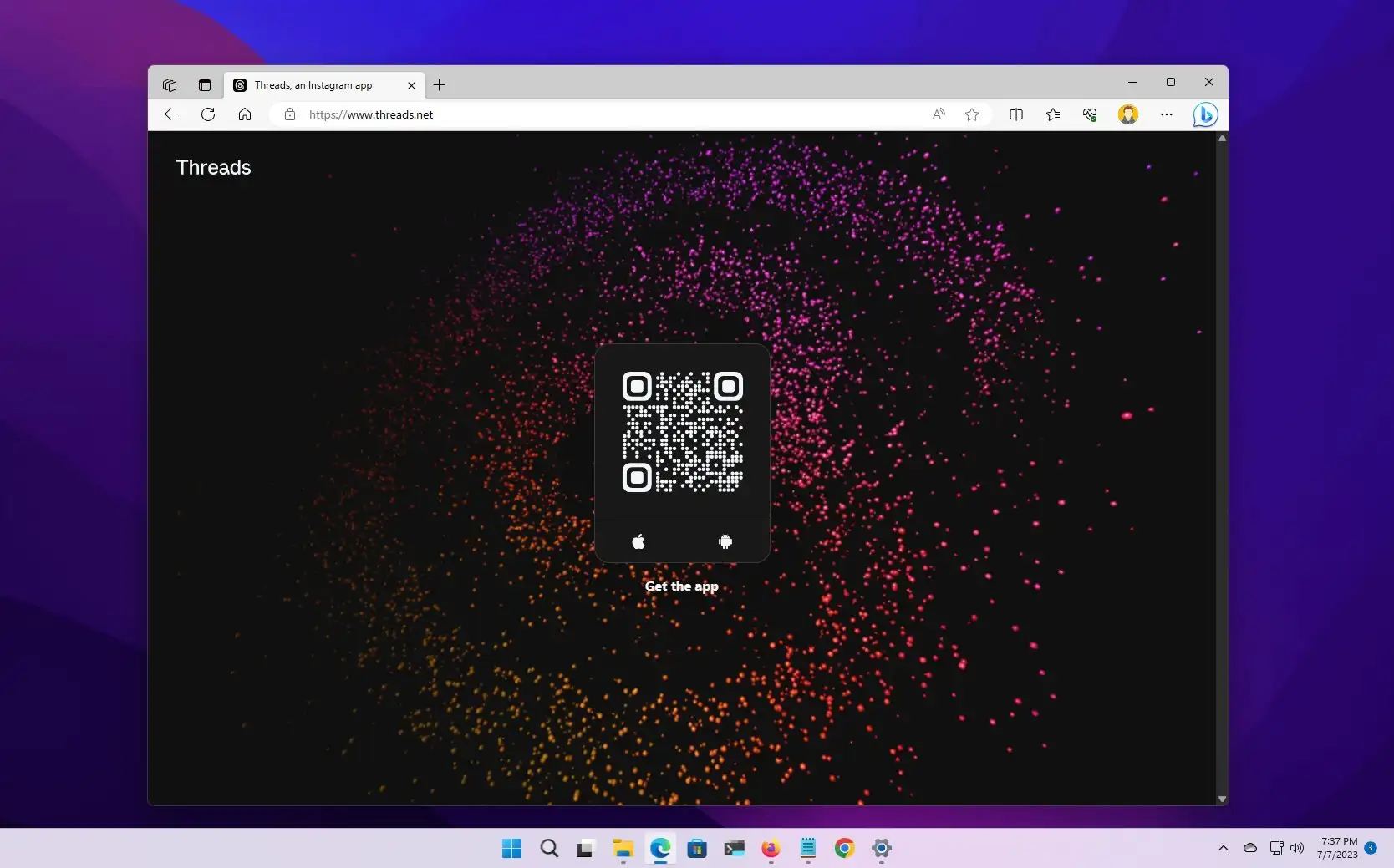Image resolution: width=1394 pixels, height=868 pixels.
Task: Show hidden system tray icons
Action: (x=1224, y=848)
